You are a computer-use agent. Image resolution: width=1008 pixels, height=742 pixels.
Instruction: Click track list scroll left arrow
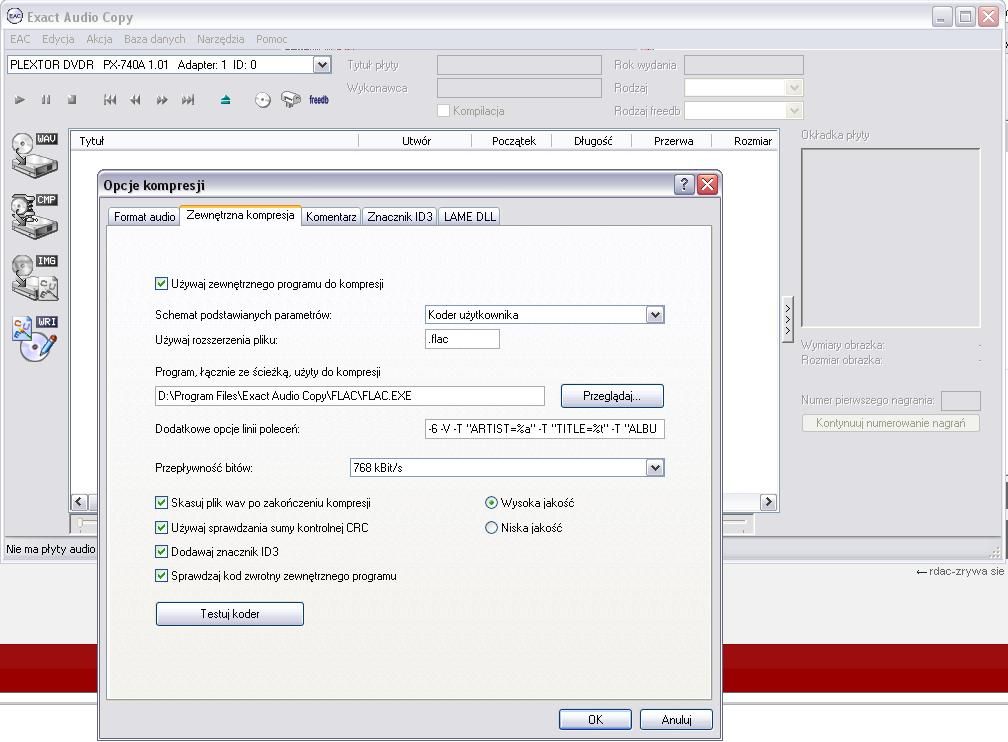pyautogui.click(x=79, y=502)
